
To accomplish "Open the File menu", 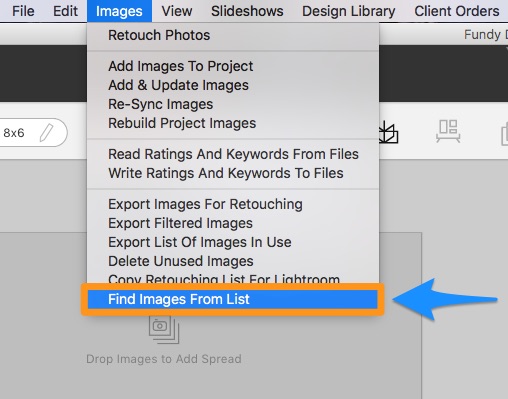I will click(23, 11).
